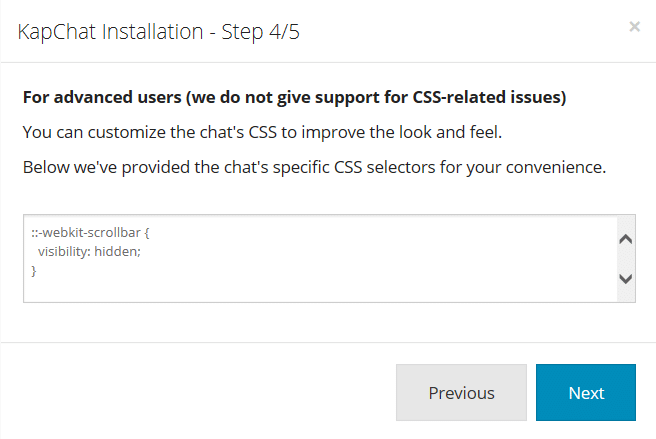Screen dimensions: 656x439
Task: Click the scroll down arrow in CSS box
Action: (626, 279)
